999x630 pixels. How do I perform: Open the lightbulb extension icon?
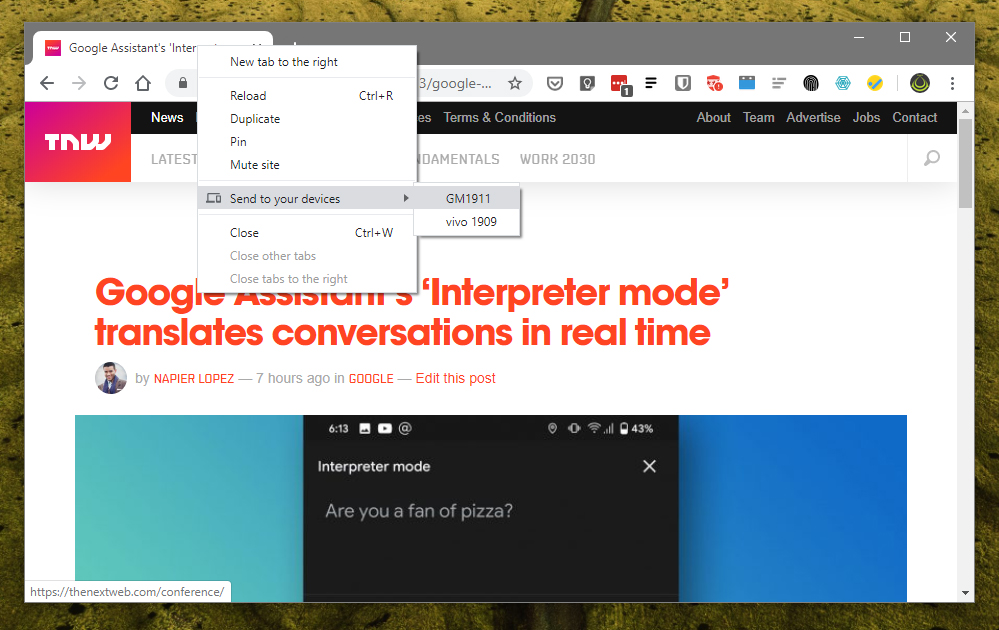[587, 83]
